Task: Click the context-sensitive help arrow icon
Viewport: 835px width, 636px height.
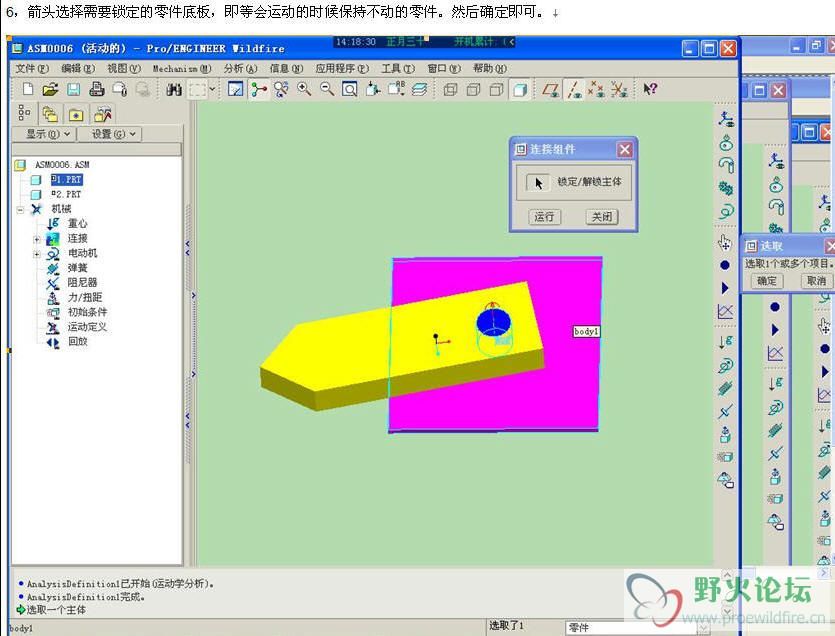Action: click(x=650, y=89)
